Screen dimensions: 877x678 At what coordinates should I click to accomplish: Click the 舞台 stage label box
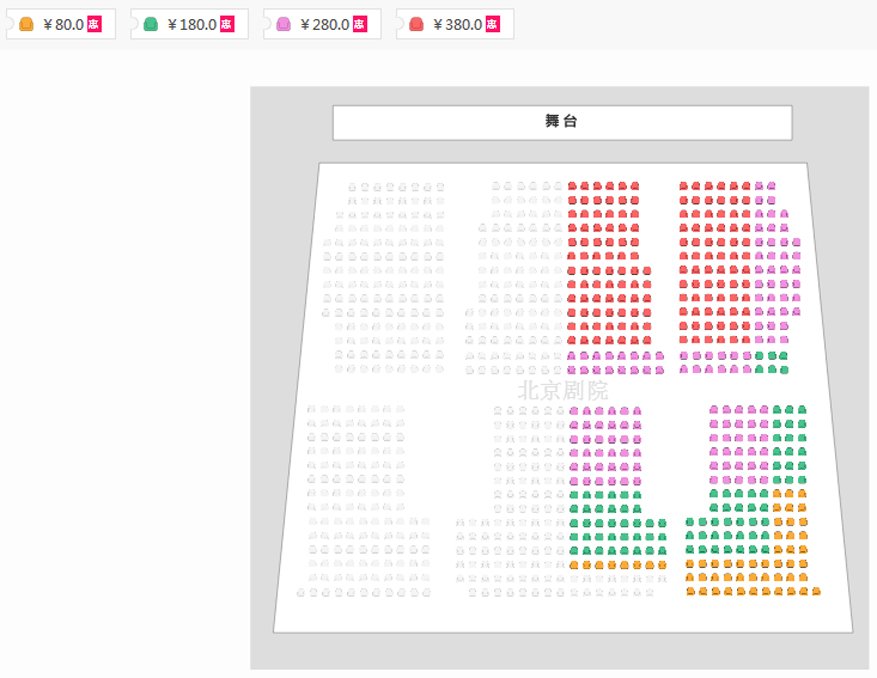click(x=562, y=123)
